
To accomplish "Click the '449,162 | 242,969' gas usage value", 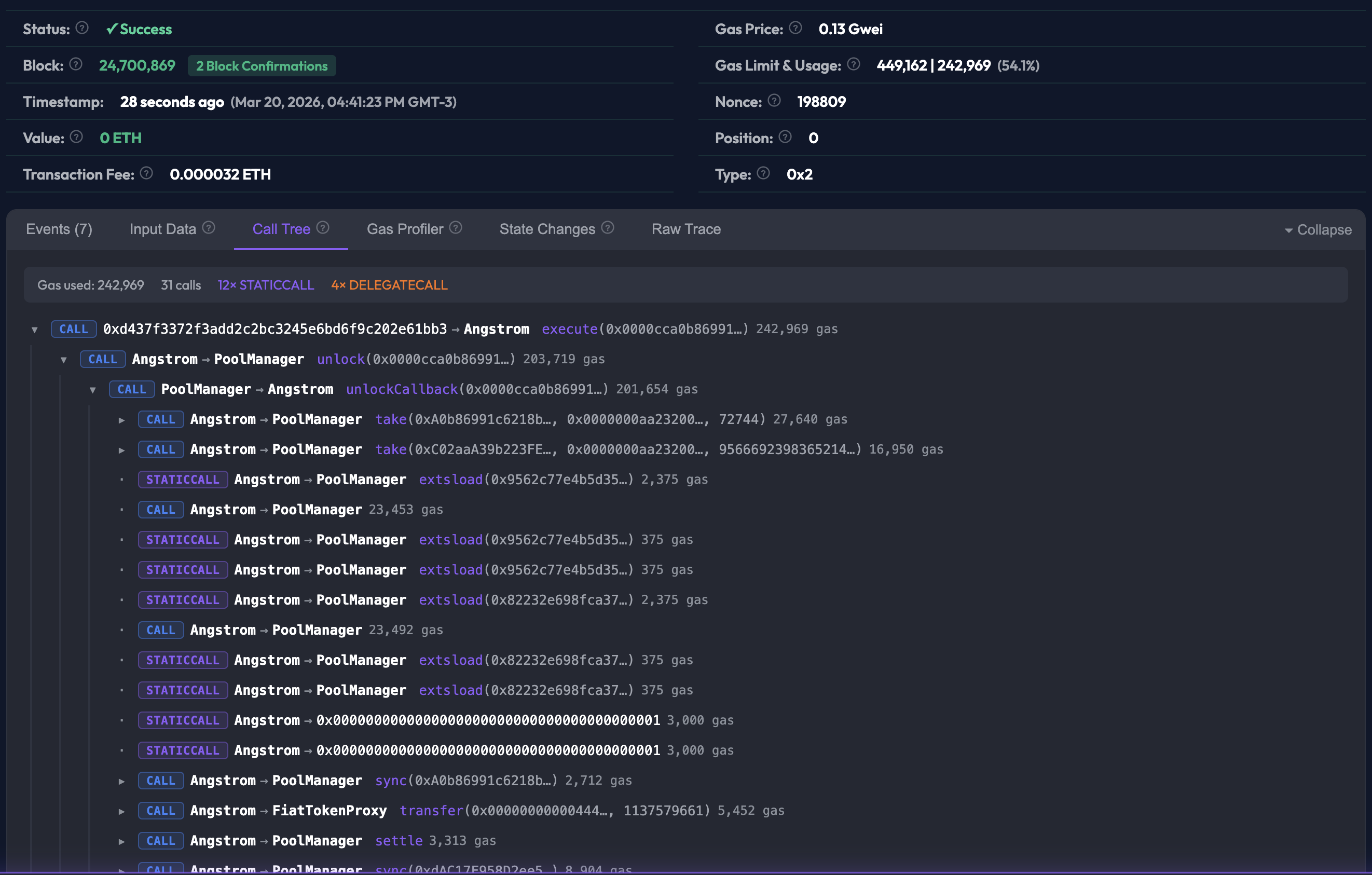I will pos(934,65).
